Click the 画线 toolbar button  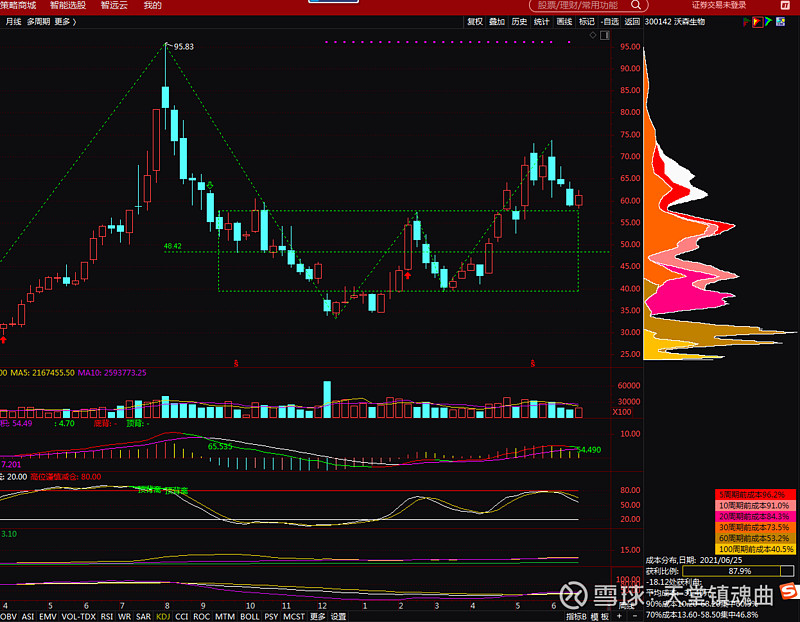click(564, 21)
